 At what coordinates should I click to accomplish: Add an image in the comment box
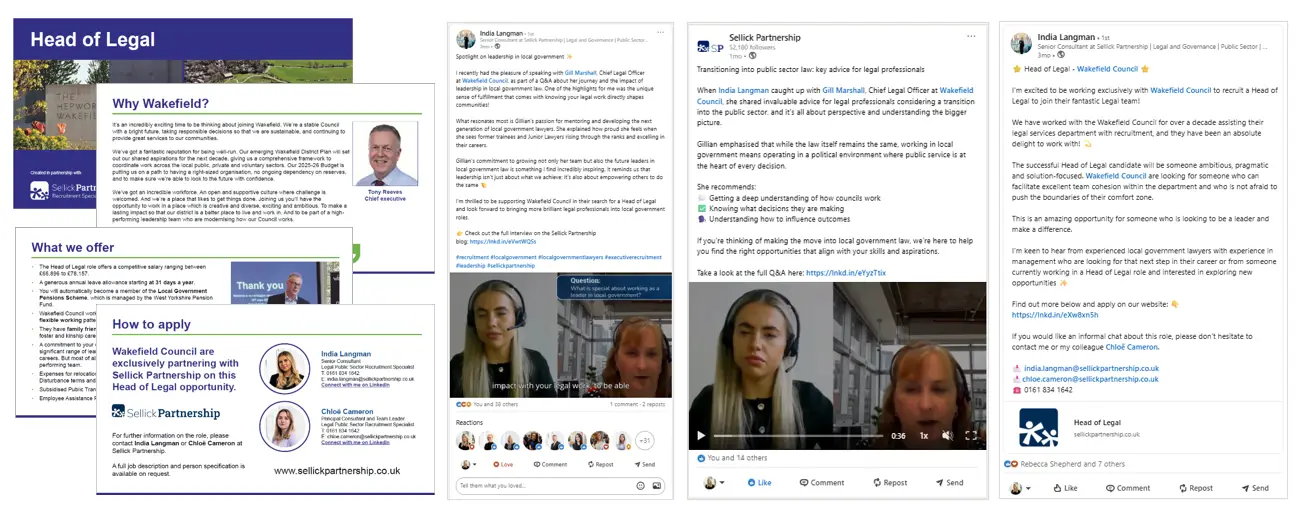click(656, 485)
